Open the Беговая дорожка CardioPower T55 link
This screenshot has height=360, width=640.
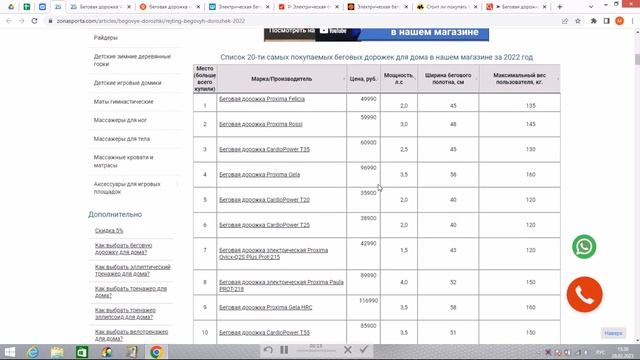pyautogui.click(x=264, y=333)
